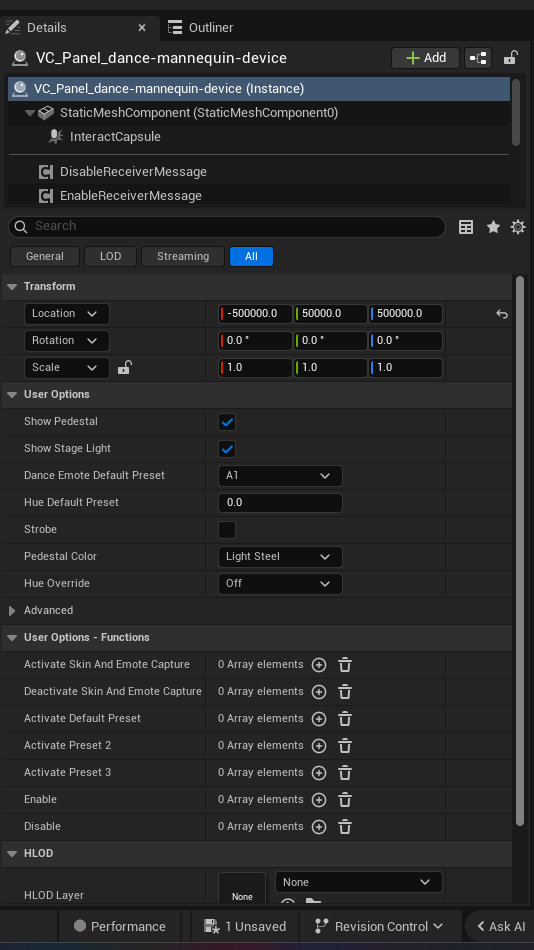This screenshot has width=534, height=950.
Task: Switch to the Outliner tab
Action: 201,27
